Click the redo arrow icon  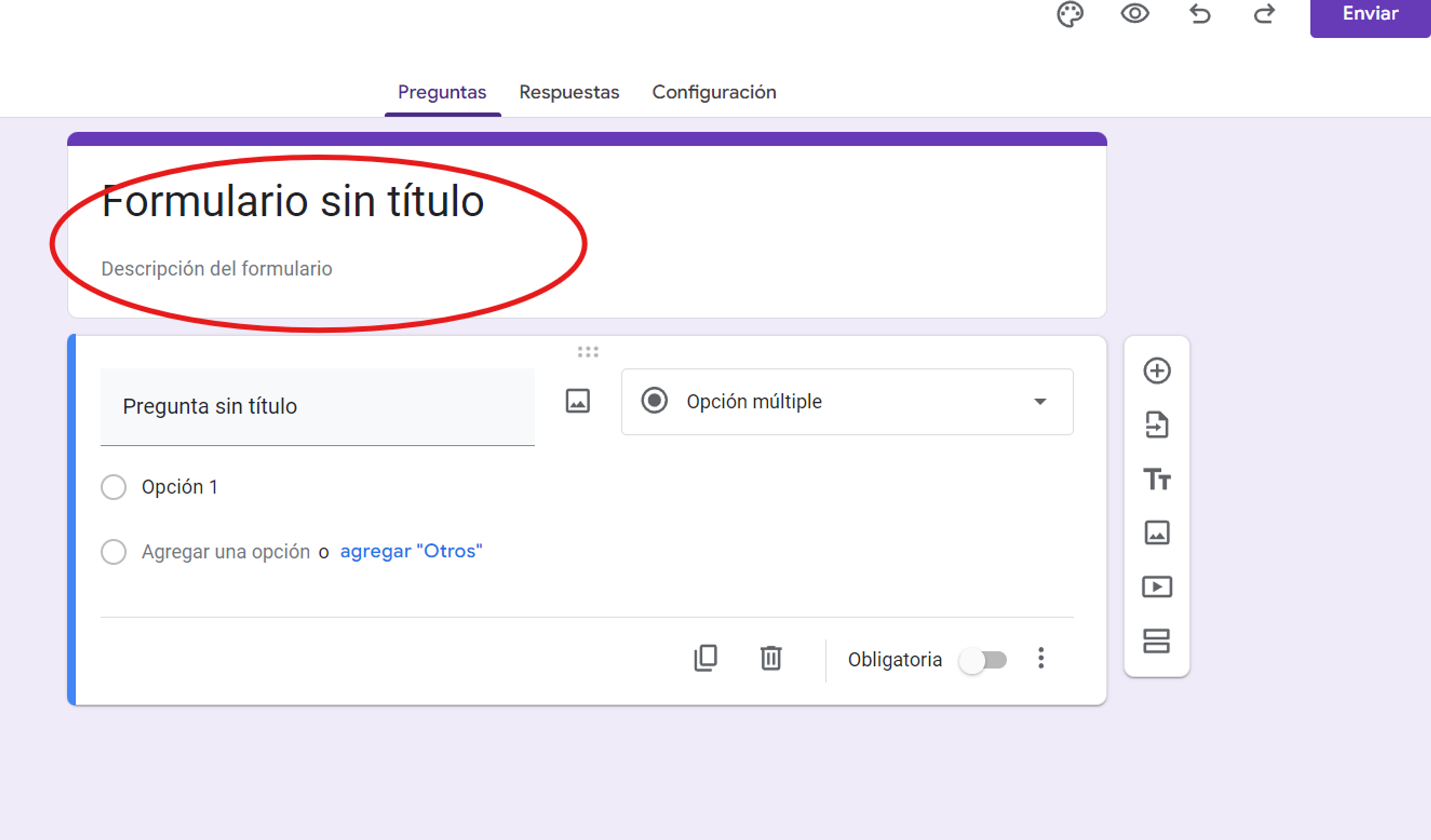1265,14
